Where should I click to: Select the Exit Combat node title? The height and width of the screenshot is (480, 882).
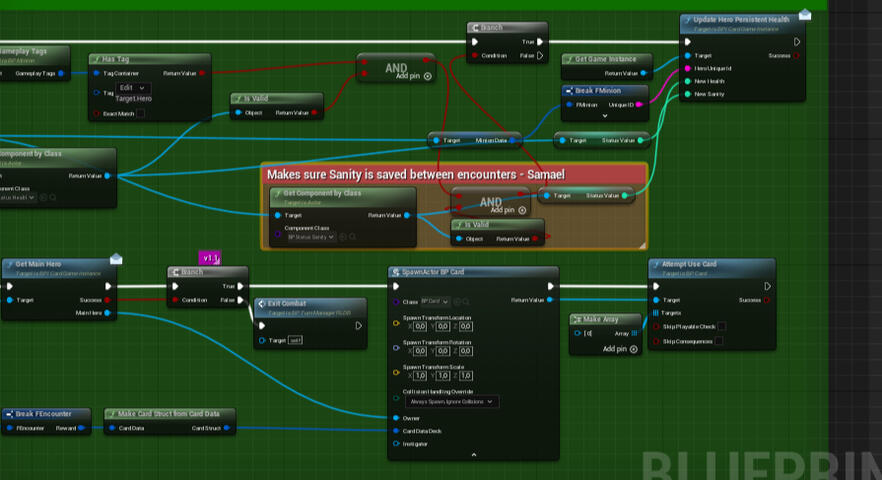(288, 303)
